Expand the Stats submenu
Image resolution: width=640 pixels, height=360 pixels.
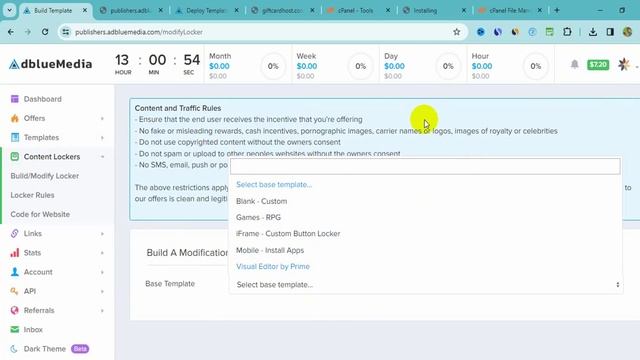(x=102, y=253)
